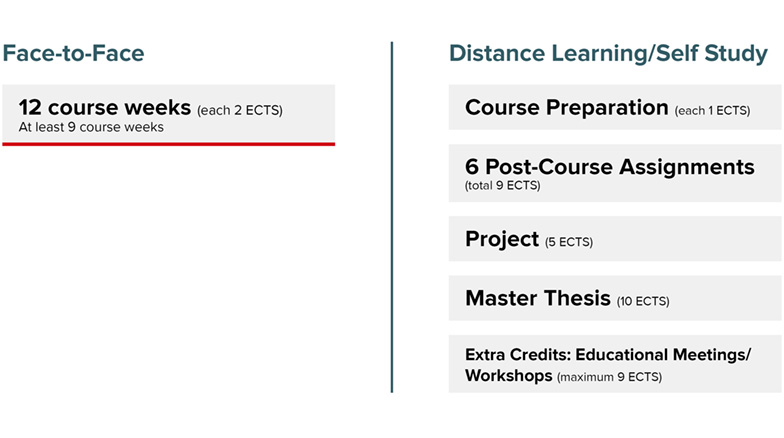Click the Face-to-Face heading
784x438 pixels.
click(x=73, y=53)
